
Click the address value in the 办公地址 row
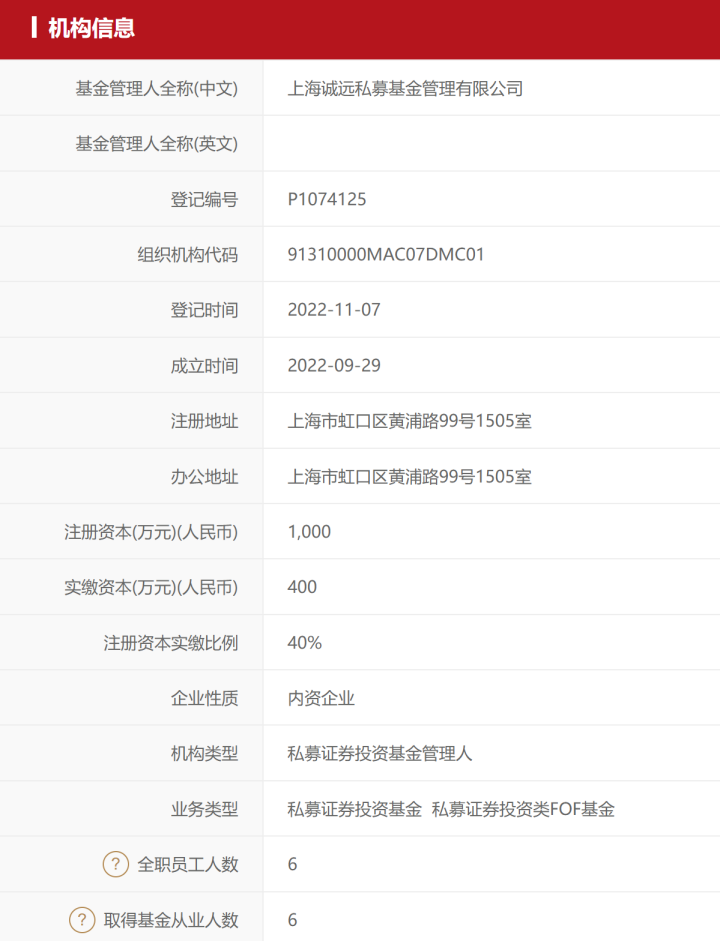click(x=410, y=477)
